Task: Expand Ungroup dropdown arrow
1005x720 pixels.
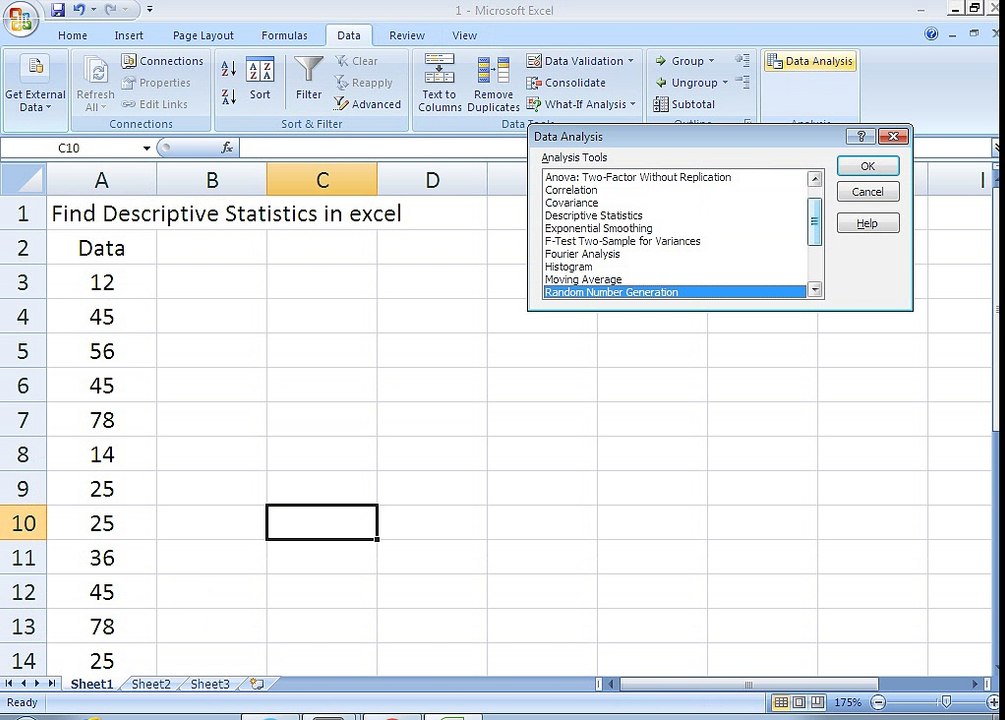Action: pyautogui.click(x=725, y=83)
